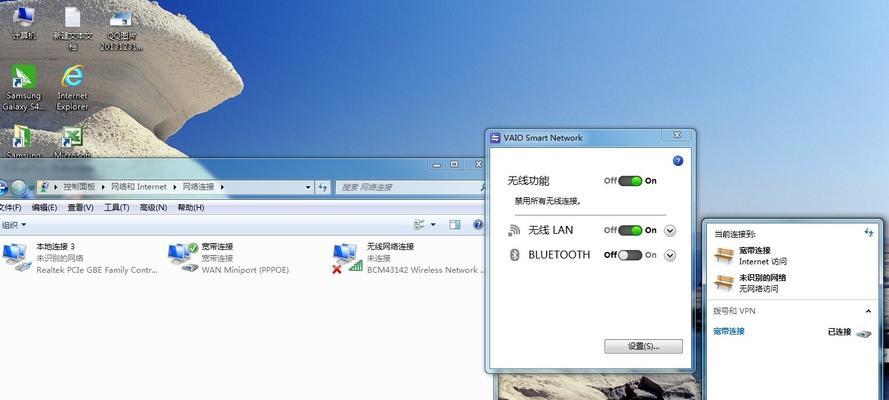The image size is (889, 400).
Task: Click the 当前连接到 heading in flyout
Action: point(734,233)
